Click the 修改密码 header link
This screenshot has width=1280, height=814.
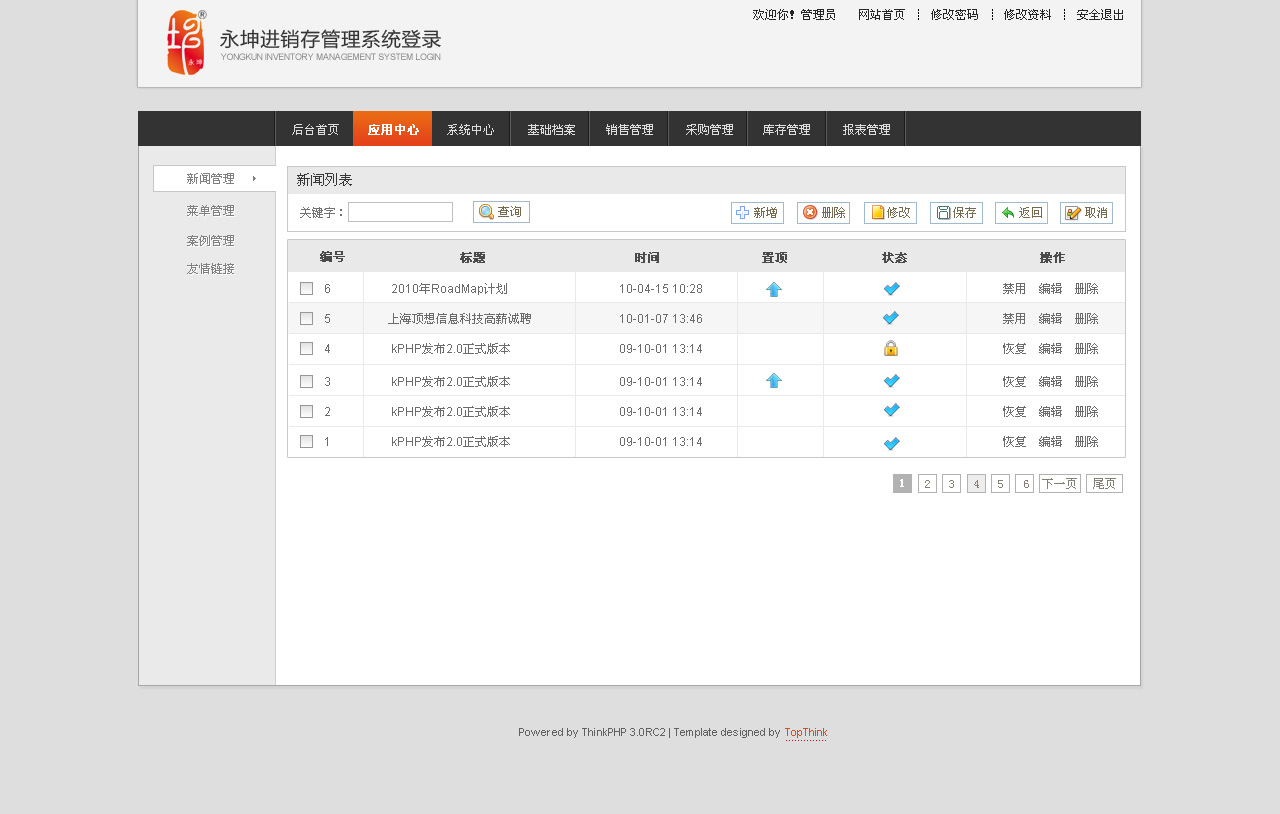954,15
